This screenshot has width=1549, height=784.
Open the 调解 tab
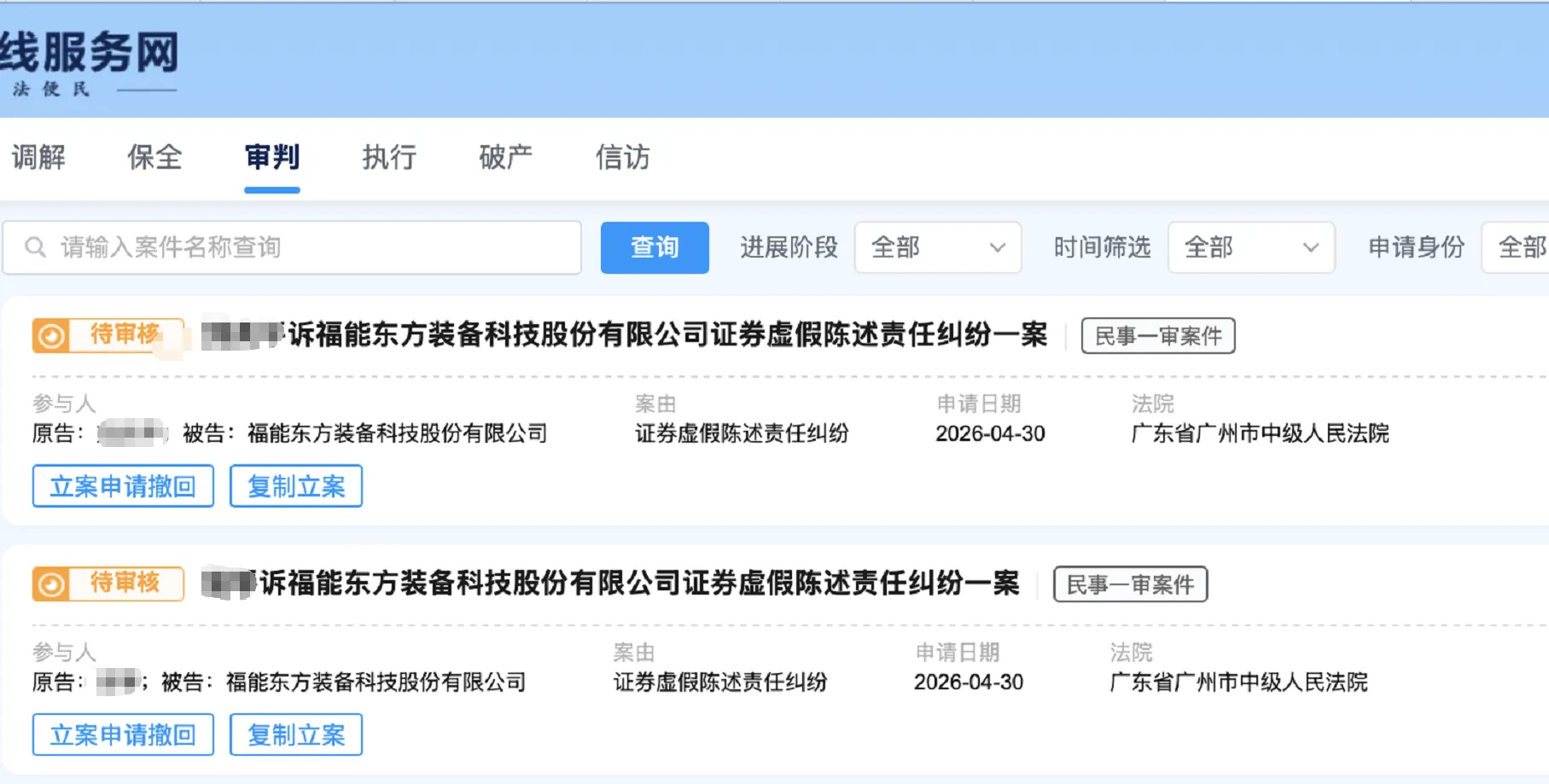38,157
